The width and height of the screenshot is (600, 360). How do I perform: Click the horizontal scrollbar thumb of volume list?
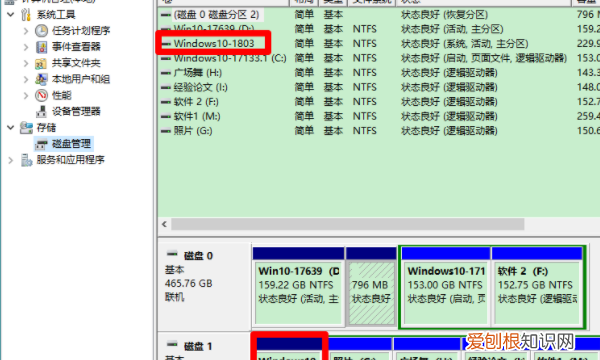348,224
